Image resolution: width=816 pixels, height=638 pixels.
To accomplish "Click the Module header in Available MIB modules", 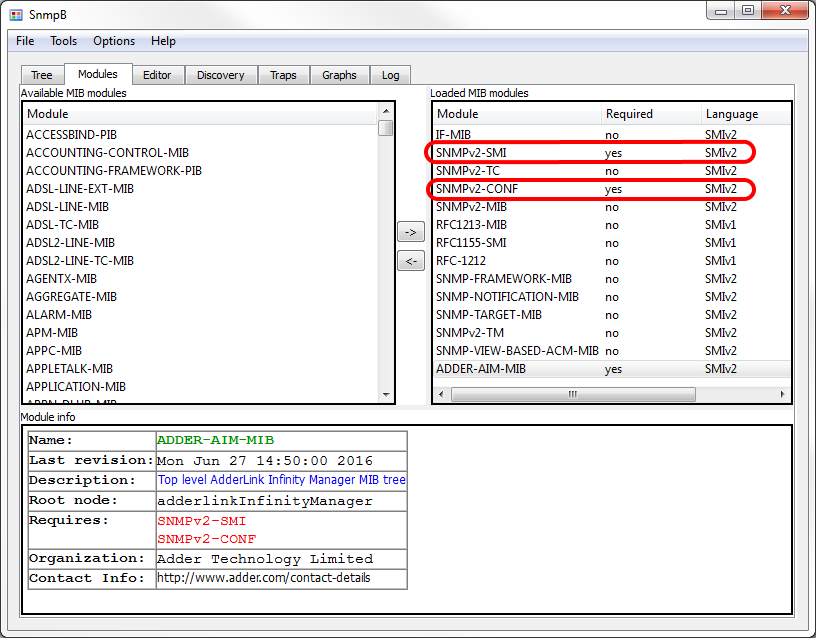I will tap(200, 114).
